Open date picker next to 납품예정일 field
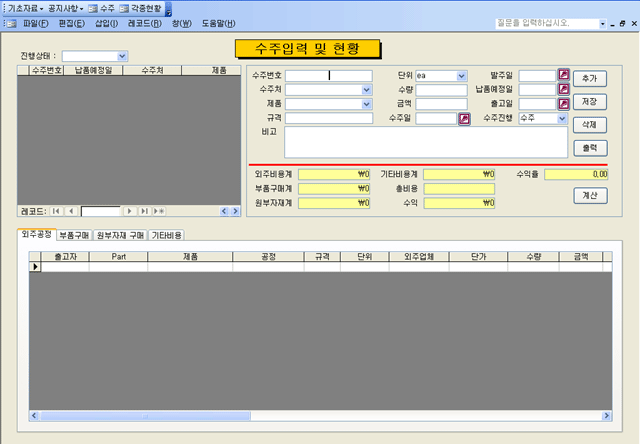 (x=564, y=89)
